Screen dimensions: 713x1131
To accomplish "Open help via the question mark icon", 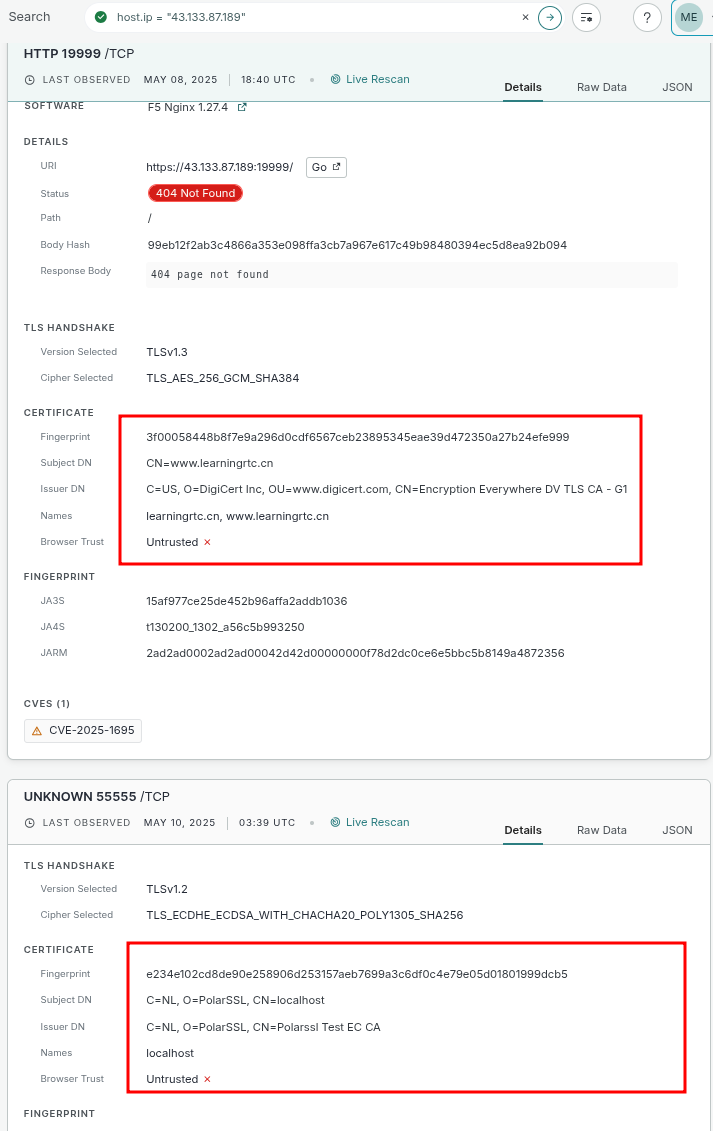I will tap(647, 18).
